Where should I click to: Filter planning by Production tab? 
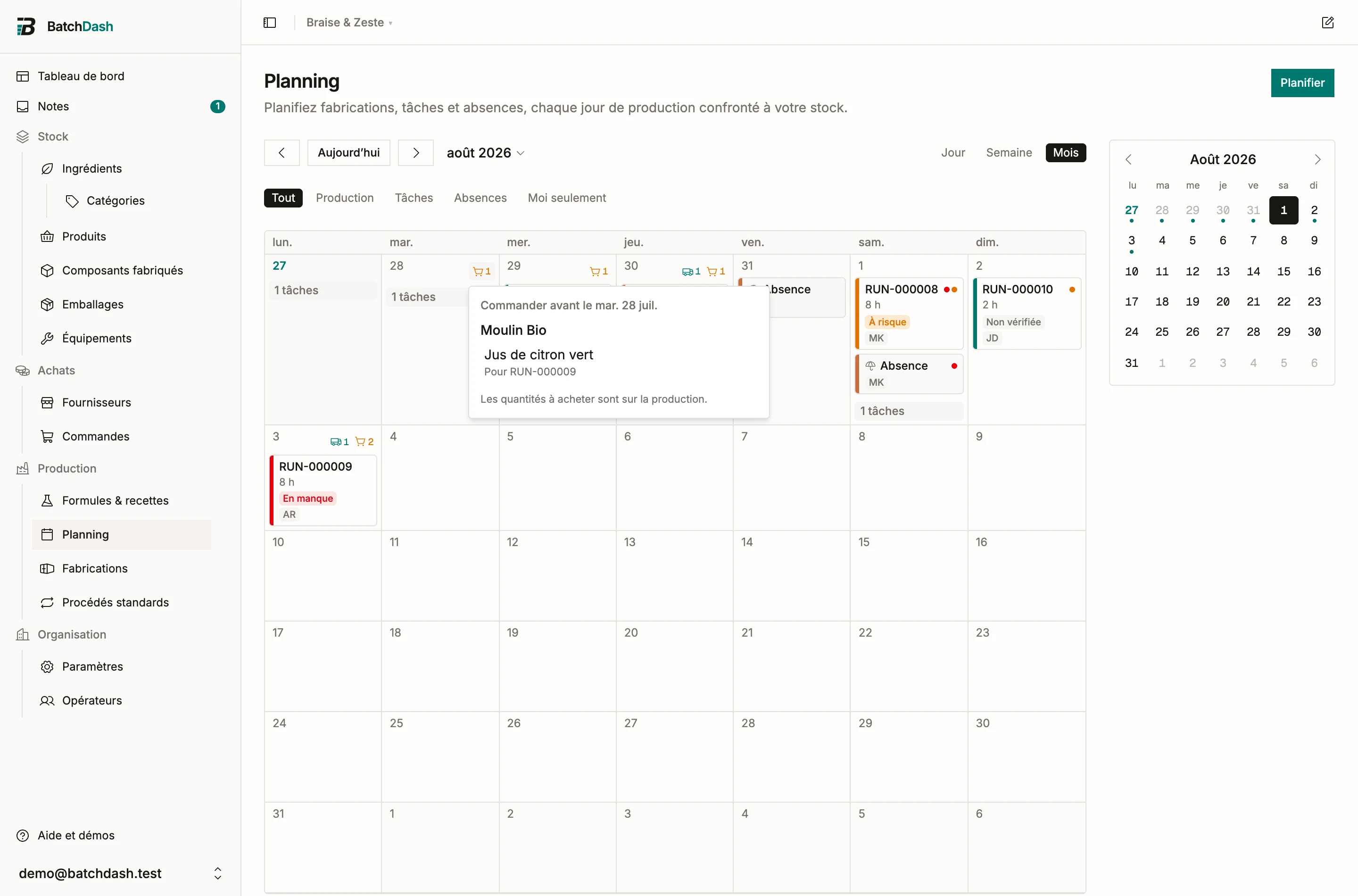pos(345,198)
